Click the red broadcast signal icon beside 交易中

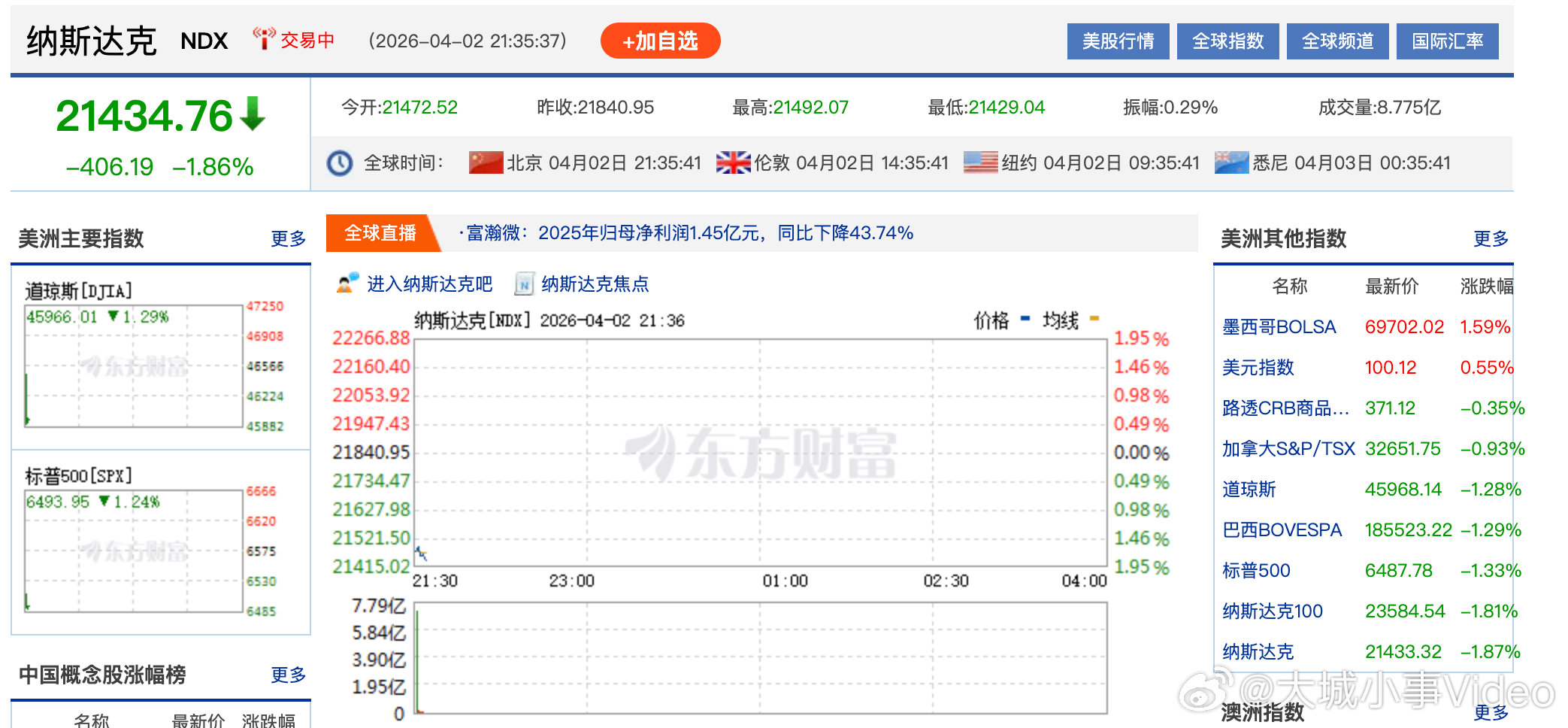pos(265,38)
